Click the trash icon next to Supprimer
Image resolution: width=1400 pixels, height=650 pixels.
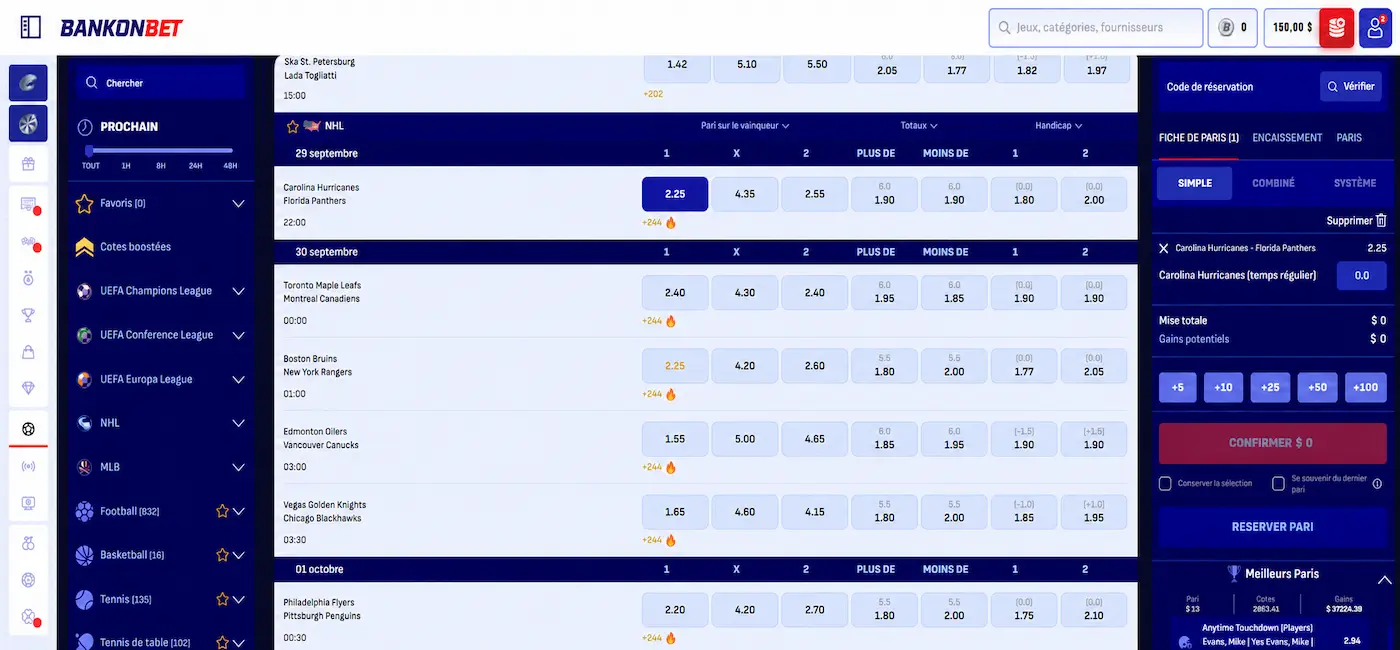[x=1381, y=220]
